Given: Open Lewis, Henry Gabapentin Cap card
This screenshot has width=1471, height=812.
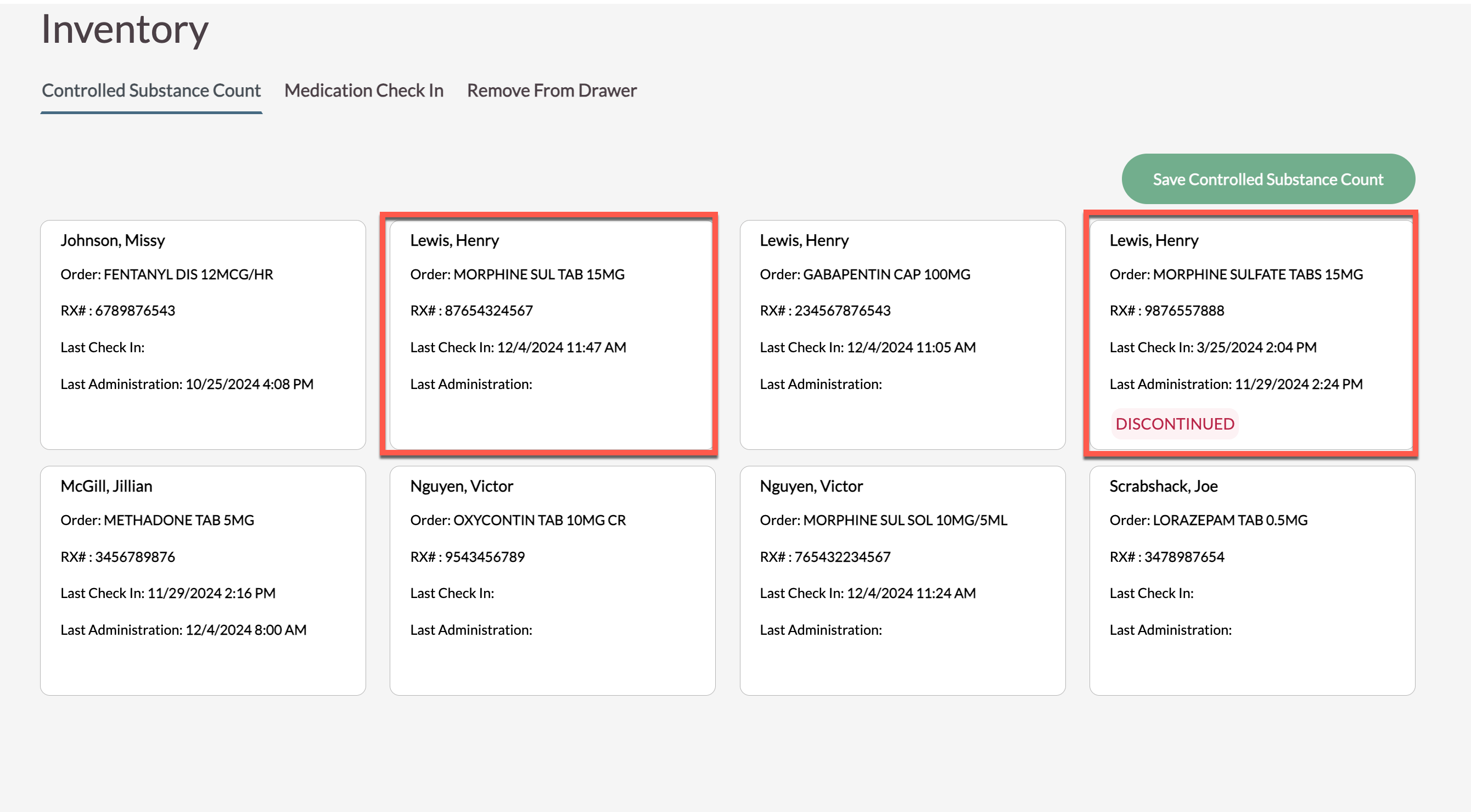Looking at the screenshot, I should [902, 334].
